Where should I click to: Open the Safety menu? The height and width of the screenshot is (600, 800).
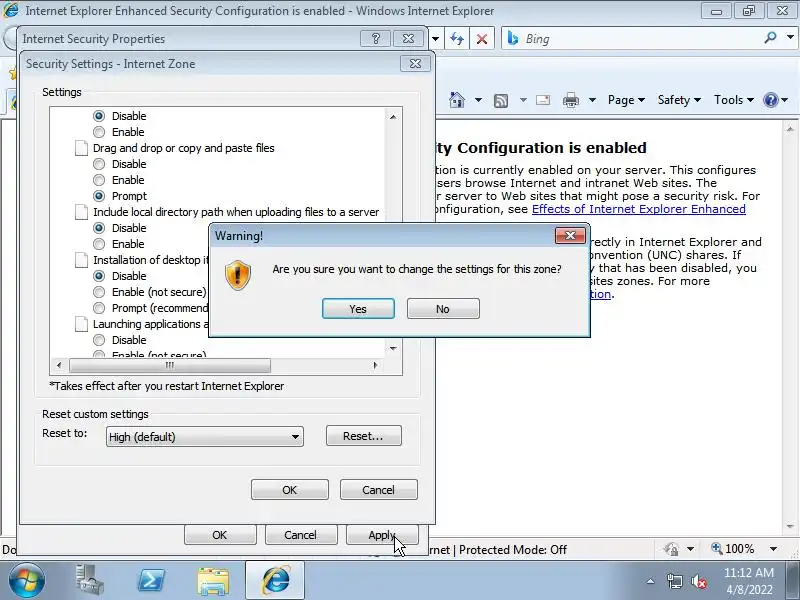click(679, 100)
